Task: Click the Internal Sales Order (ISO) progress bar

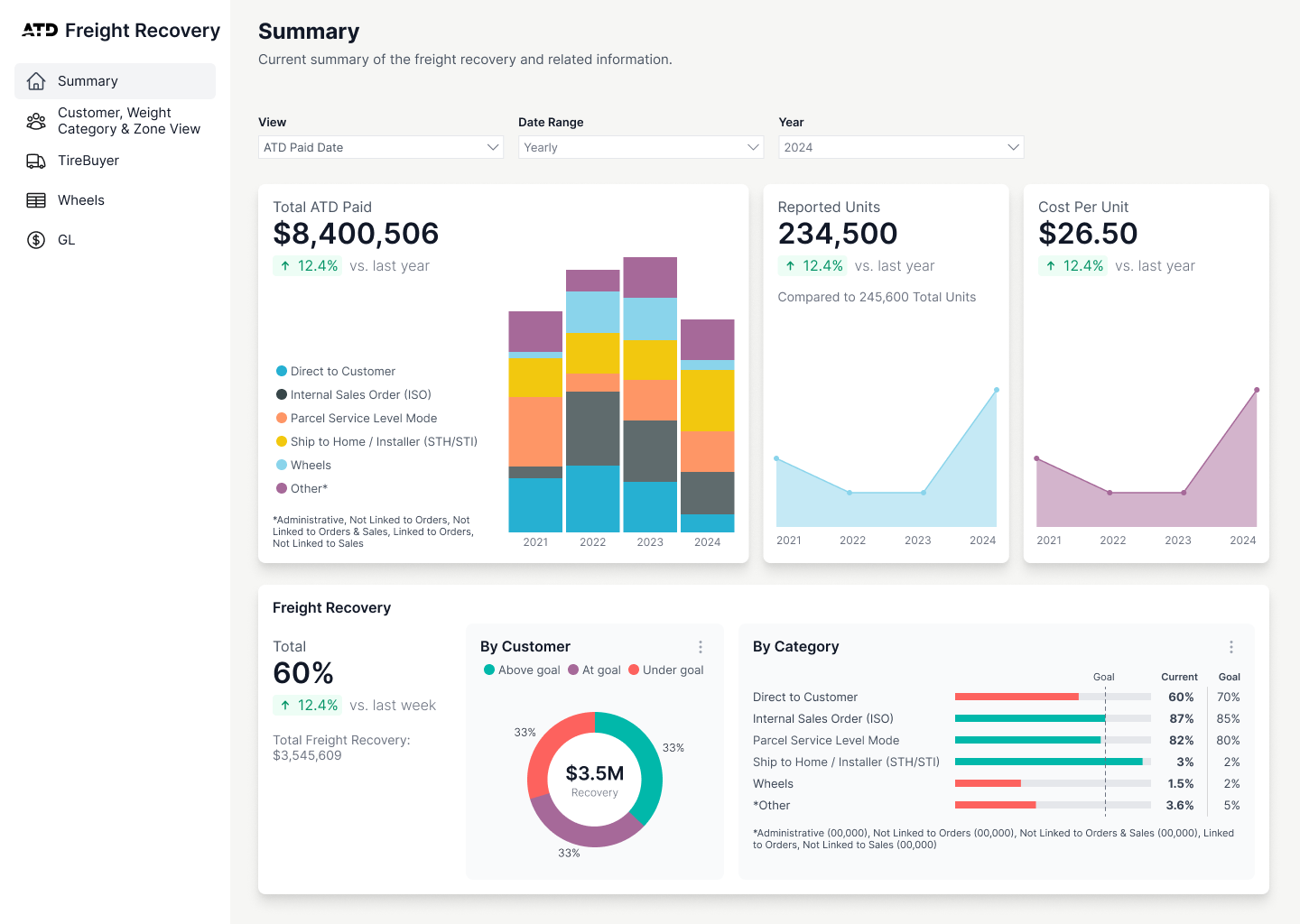Action: tap(1053, 718)
